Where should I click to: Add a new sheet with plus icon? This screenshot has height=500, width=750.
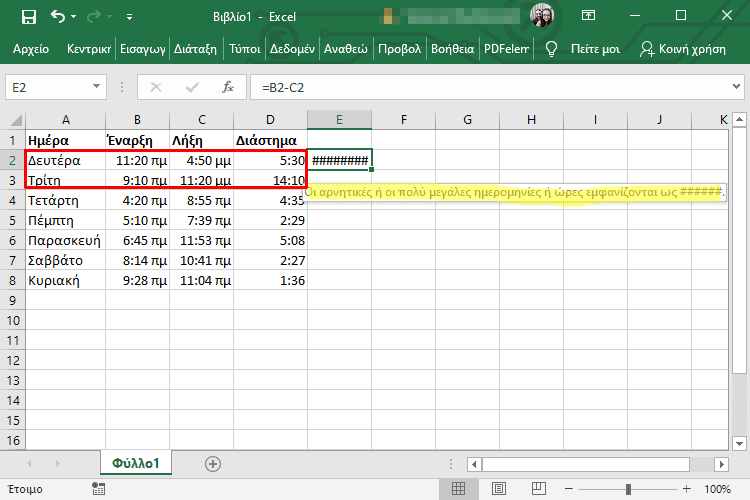tap(212, 464)
